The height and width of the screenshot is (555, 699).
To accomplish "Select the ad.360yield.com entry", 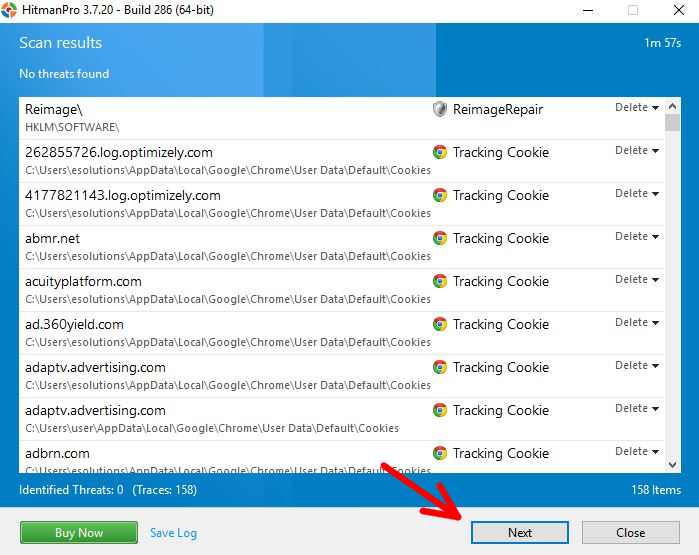I will [341, 333].
